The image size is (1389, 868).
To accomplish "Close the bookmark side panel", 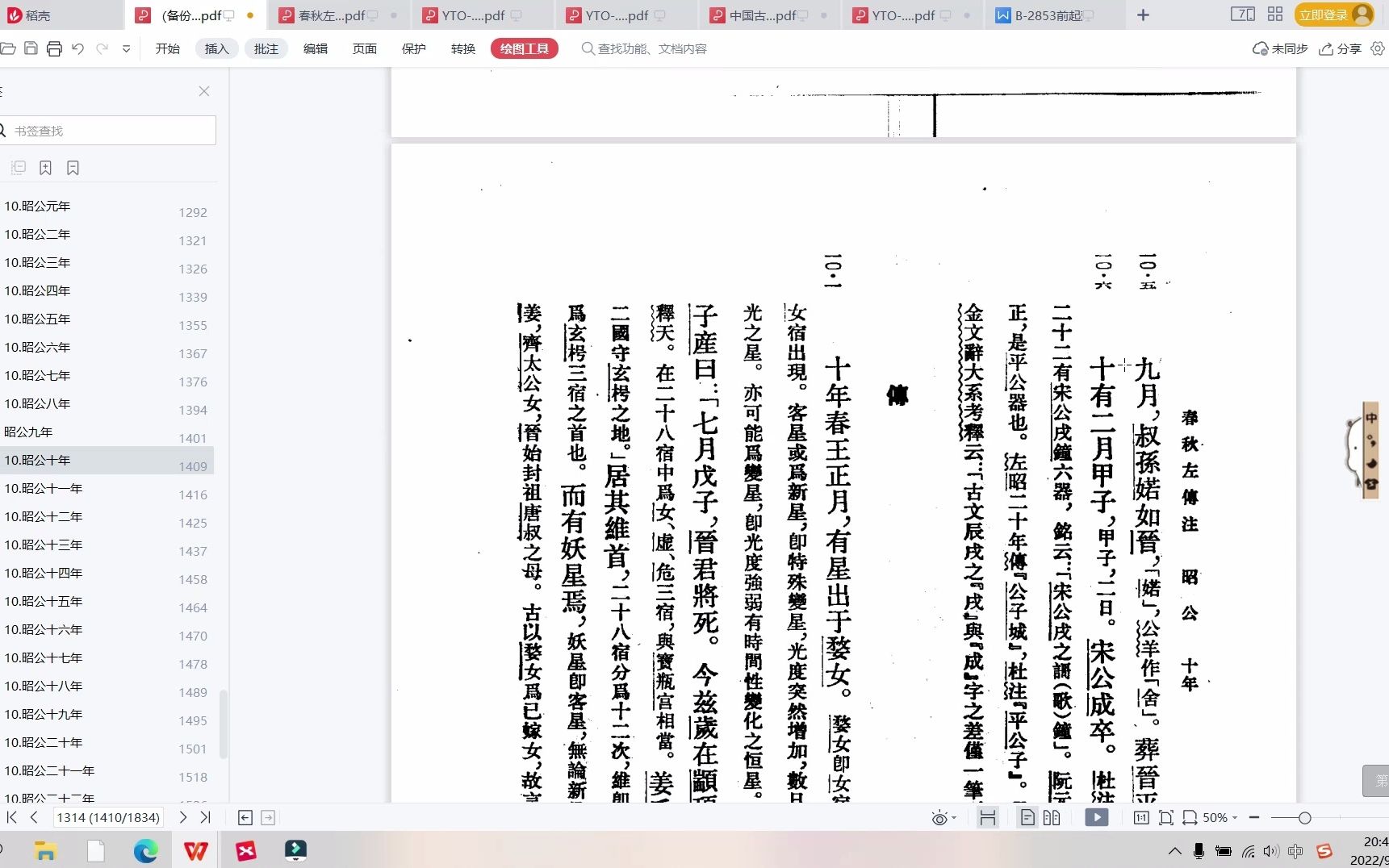I will coord(204,91).
